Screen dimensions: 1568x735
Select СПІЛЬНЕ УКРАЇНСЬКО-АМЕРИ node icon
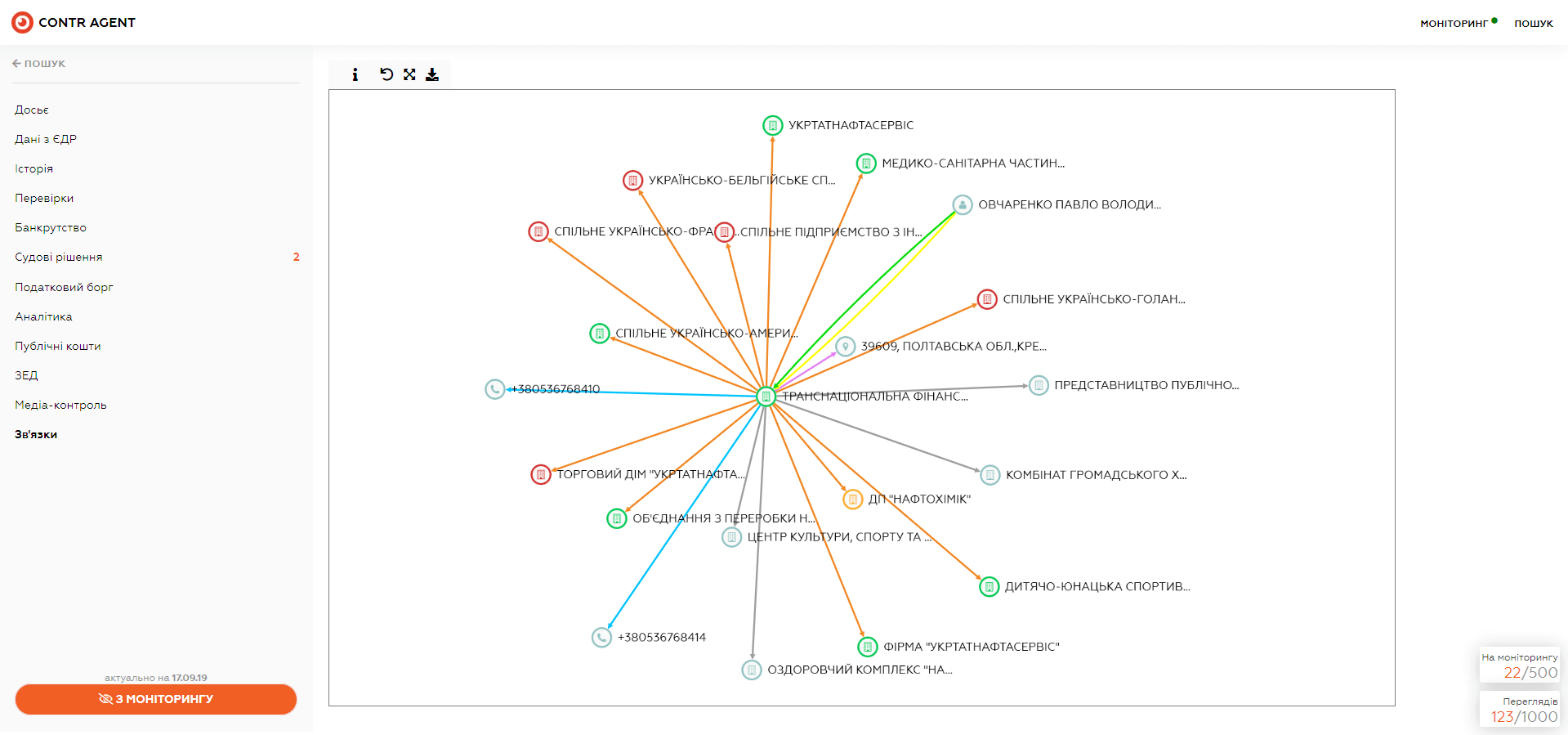click(600, 334)
